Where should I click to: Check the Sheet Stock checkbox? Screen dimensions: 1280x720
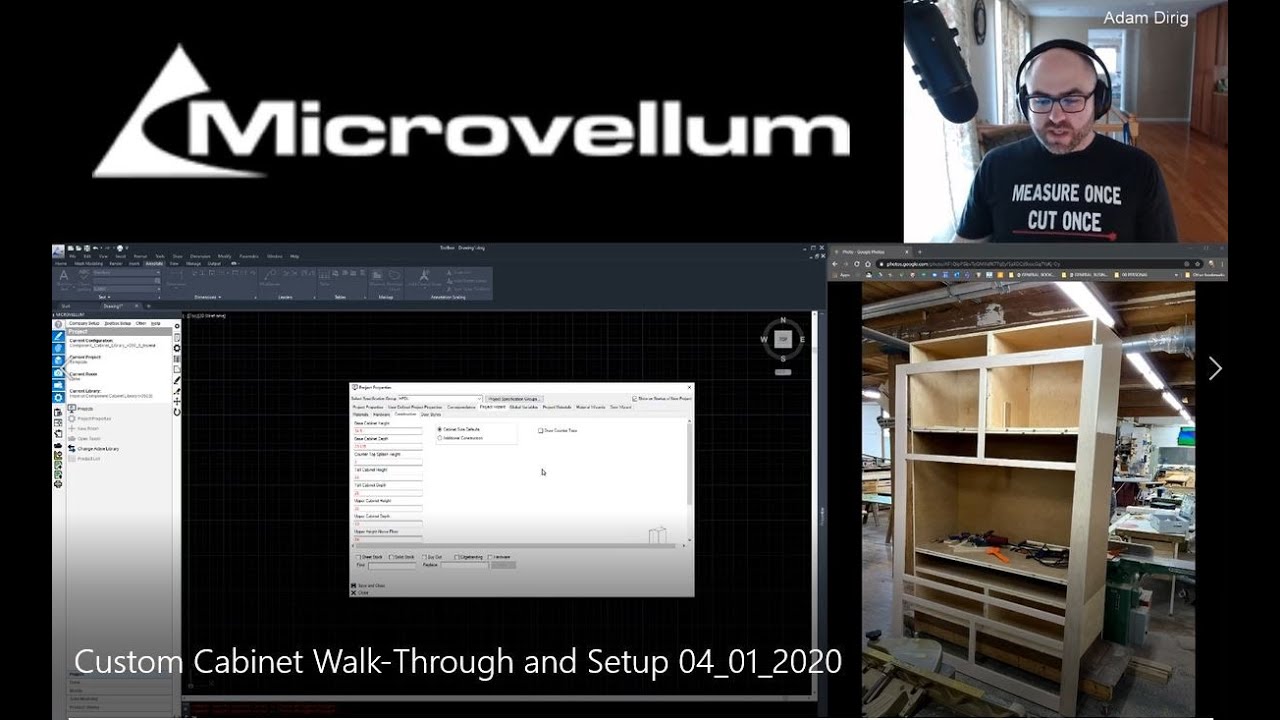358,557
